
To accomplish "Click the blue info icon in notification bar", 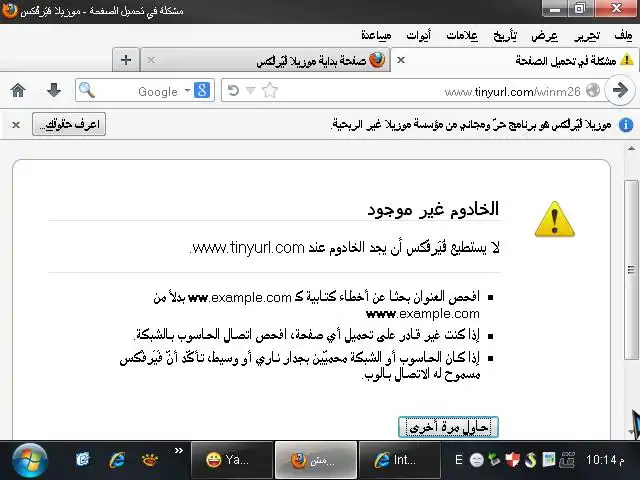I will (x=626, y=124).
